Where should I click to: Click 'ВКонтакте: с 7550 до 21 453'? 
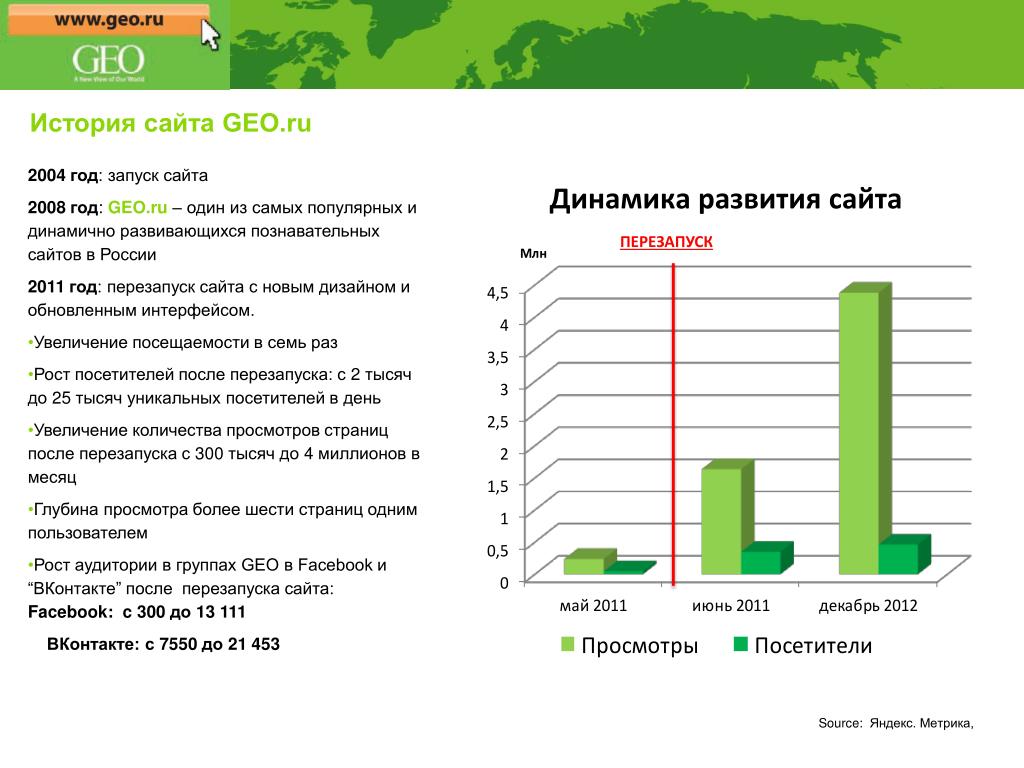(x=163, y=644)
